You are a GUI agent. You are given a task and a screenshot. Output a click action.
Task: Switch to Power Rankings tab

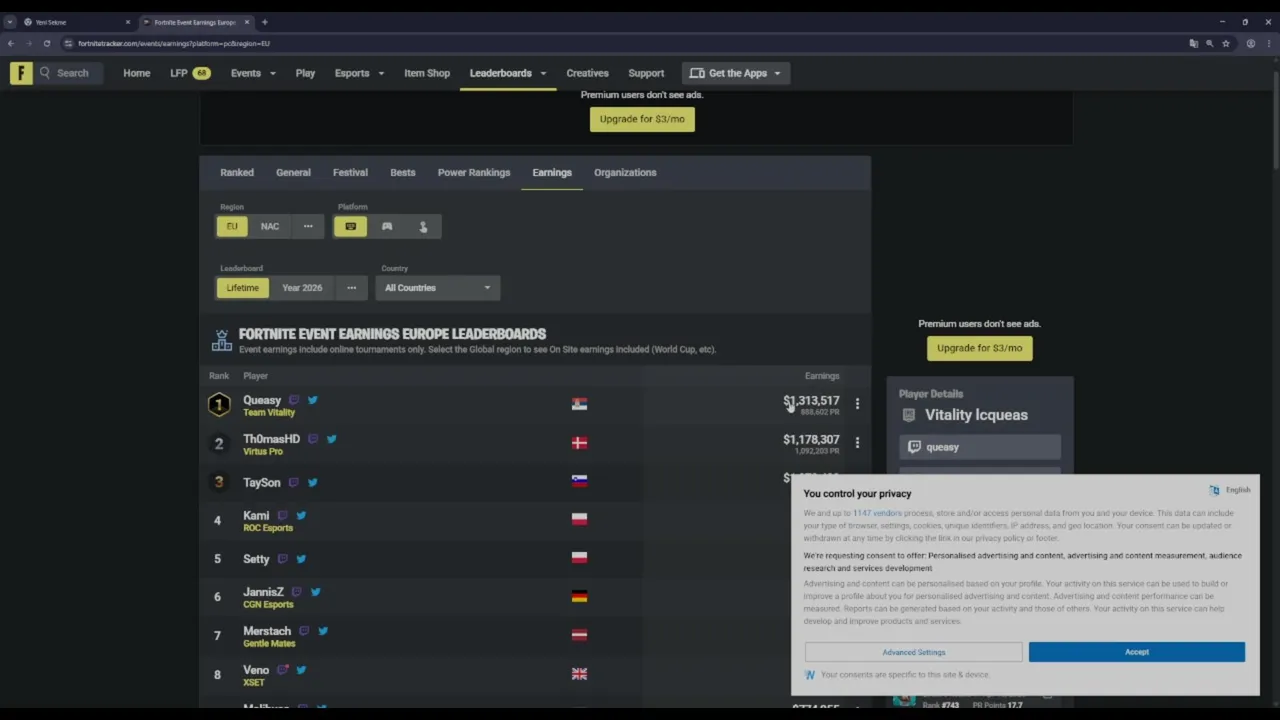474,173
